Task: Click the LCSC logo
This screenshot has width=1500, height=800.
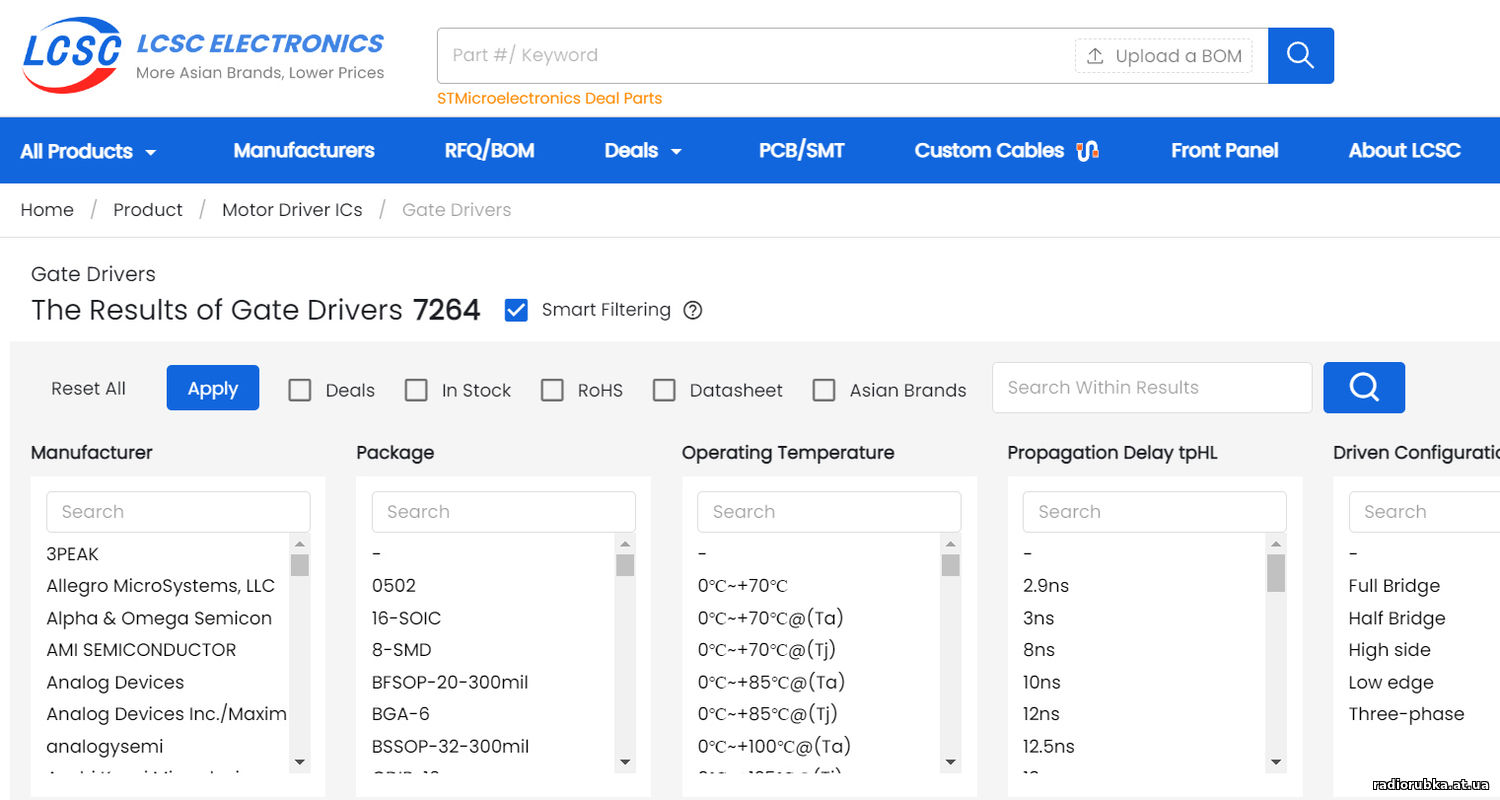Action: 72,55
